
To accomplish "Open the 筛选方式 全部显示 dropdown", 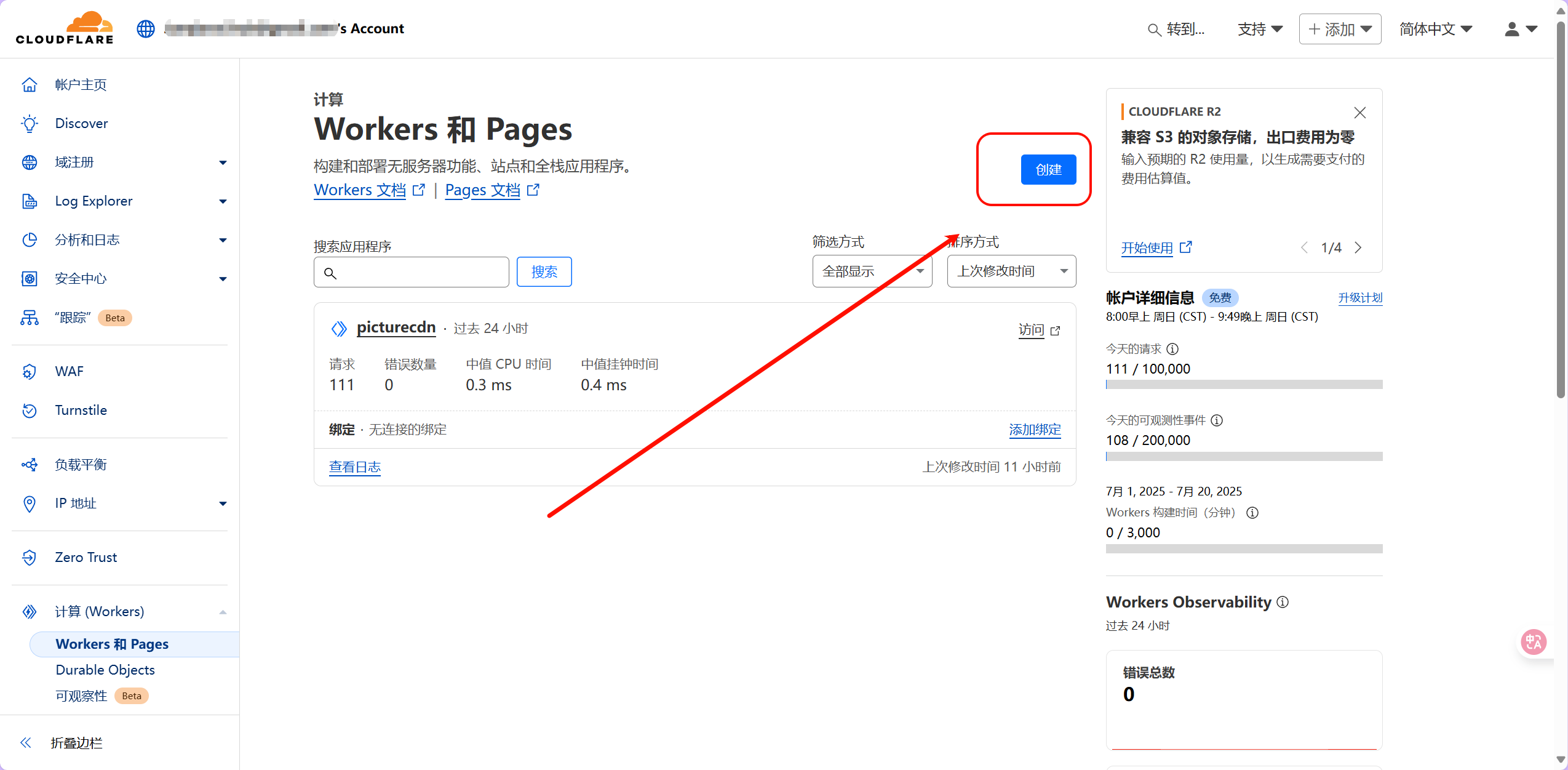I will [872, 271].
